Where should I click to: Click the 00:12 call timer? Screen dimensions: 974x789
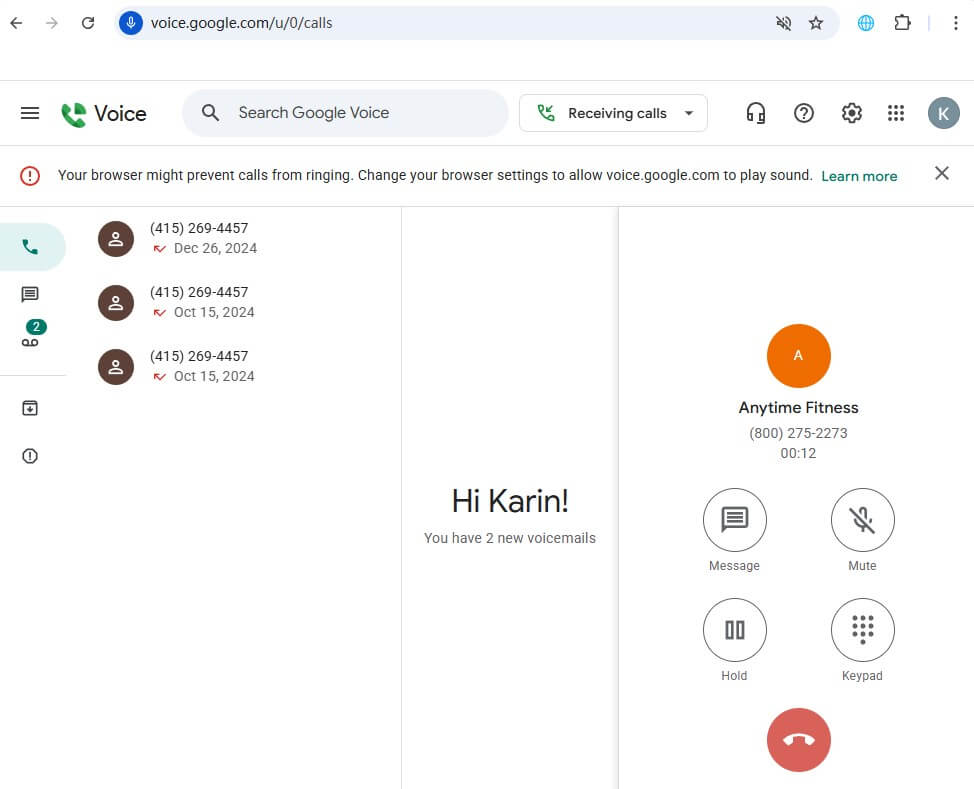(798, 454)
